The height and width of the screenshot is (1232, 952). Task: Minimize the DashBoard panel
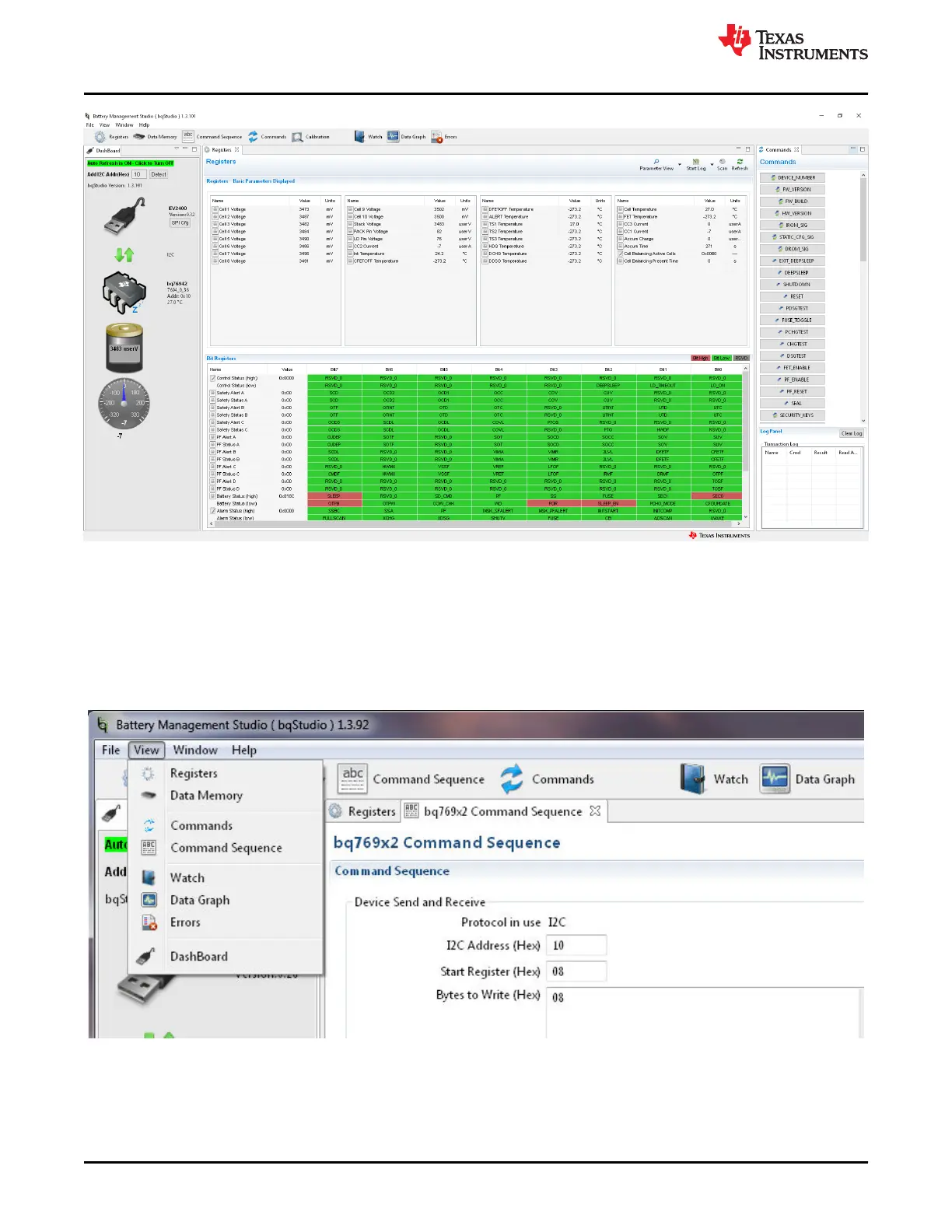186,149
